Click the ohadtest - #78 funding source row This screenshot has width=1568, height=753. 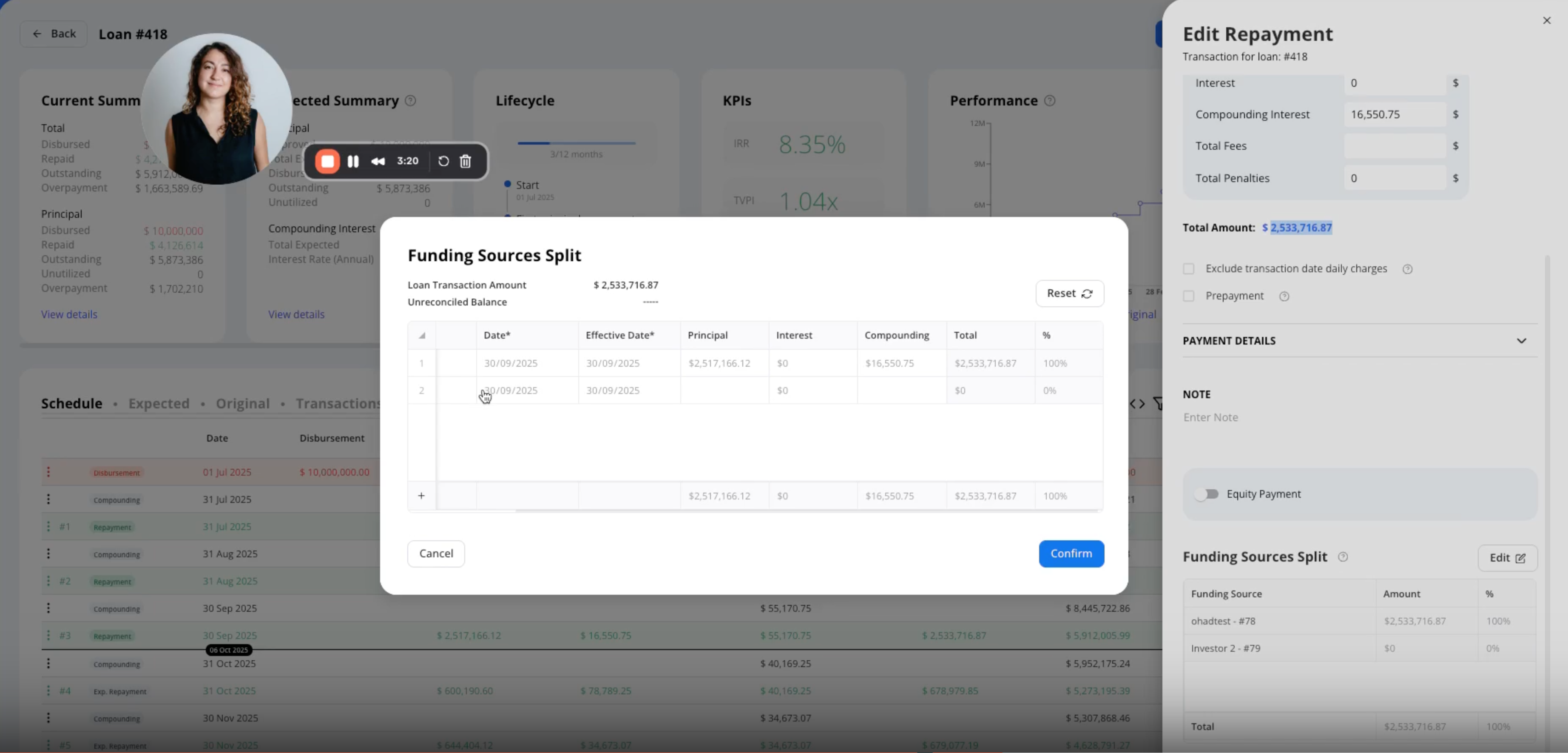tap(1360, 622)
